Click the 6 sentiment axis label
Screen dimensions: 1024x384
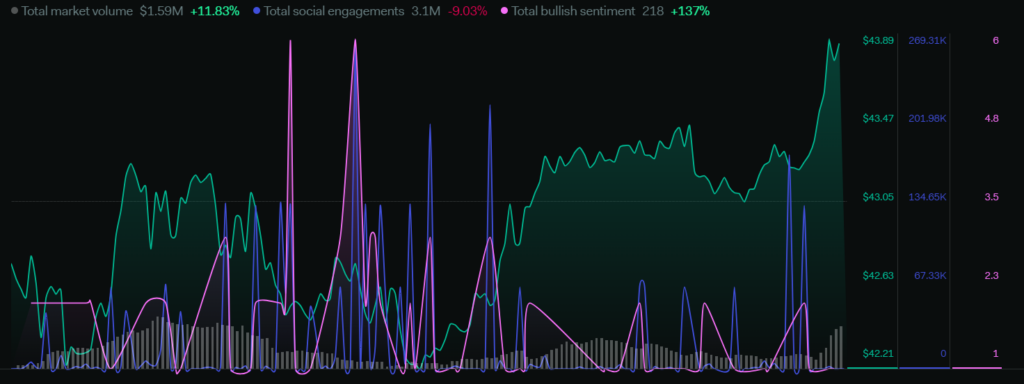(995, 40)
